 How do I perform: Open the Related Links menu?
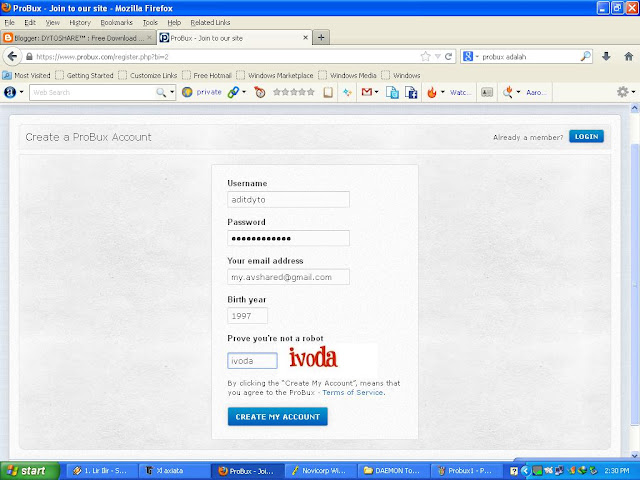point(210,22)
